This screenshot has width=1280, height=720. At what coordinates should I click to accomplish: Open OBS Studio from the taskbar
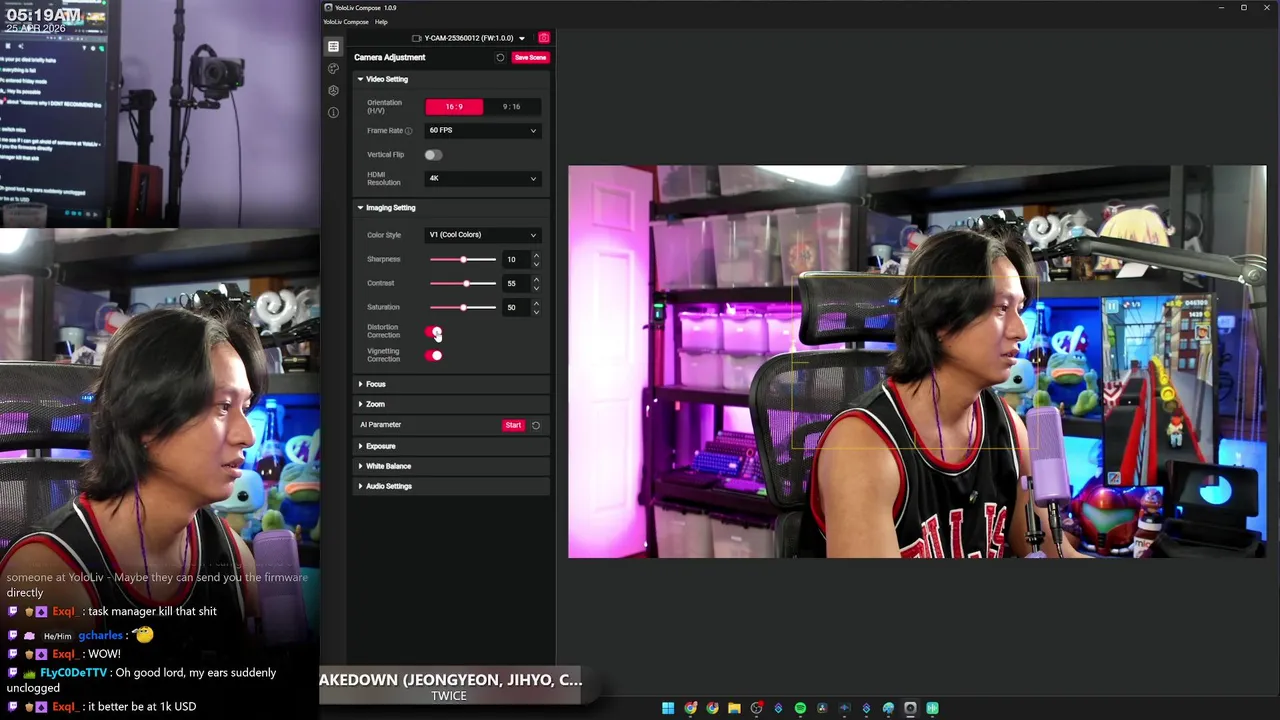(x=757, y=708)
